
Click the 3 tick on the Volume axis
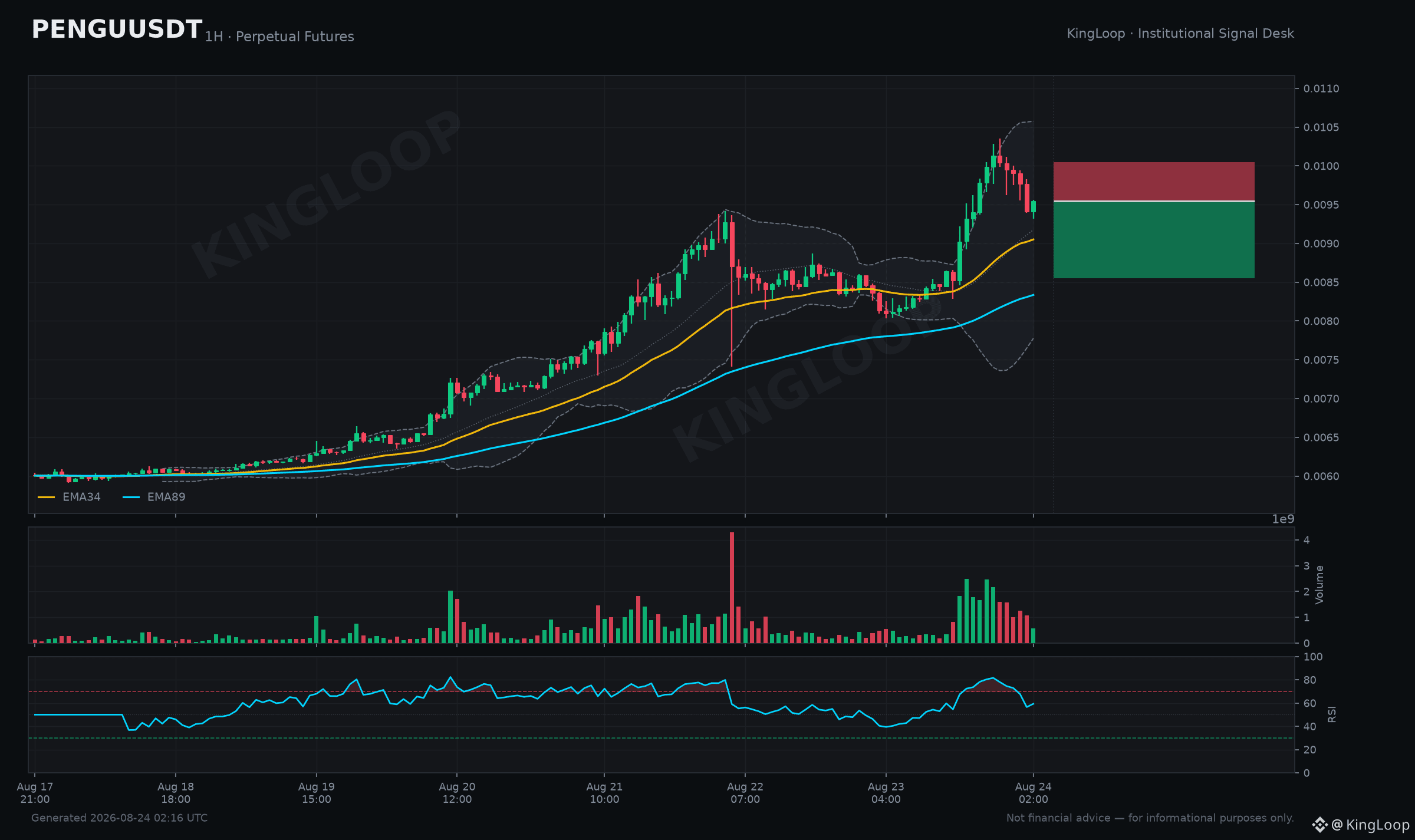coord(1307,566)
